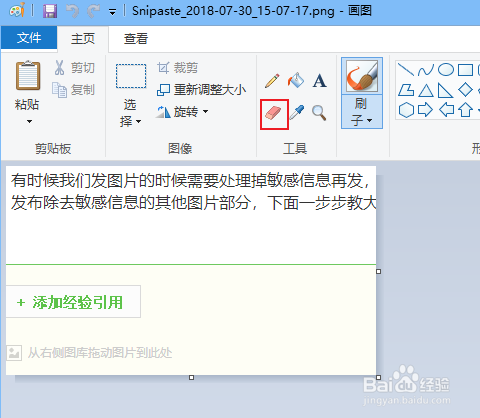480x418 pixels.
Task: Click the bottom-center canvas resize handle
Action: (x=191, y=377)
